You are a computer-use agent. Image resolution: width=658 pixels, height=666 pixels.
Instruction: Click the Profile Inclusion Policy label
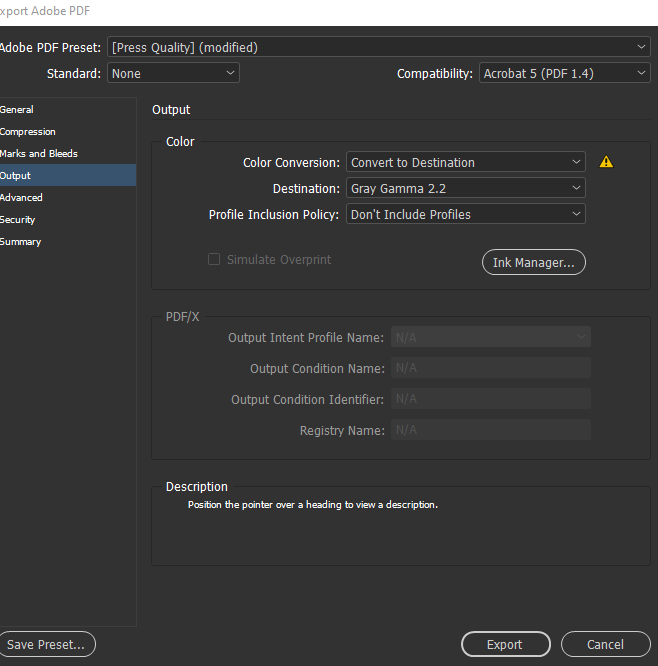pos(274,214)
